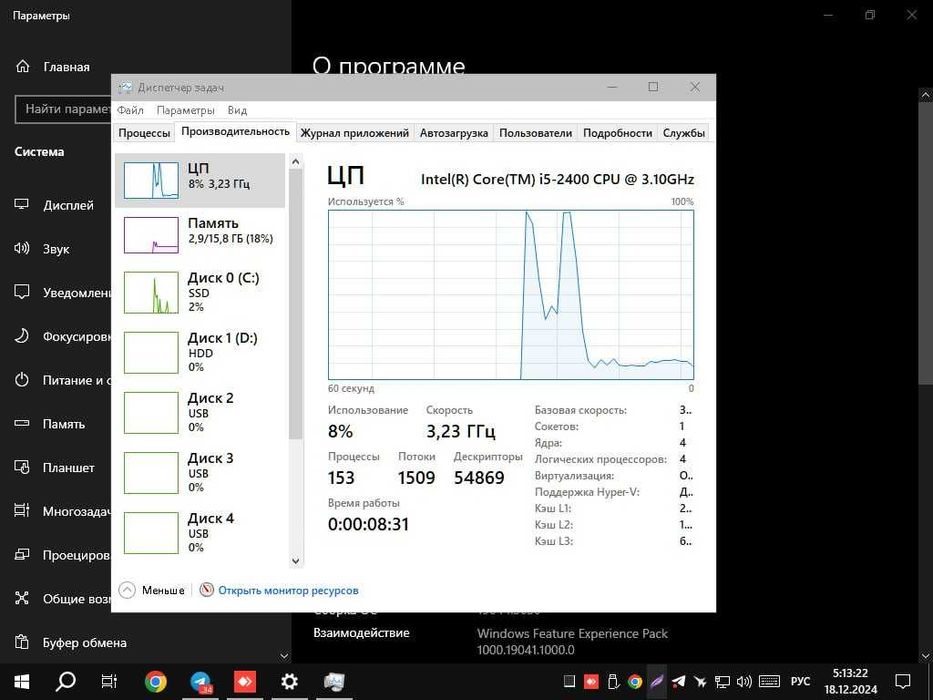Click the Найти параметр search field
Screen dimensions: 933x700
[x=63, y=110]
